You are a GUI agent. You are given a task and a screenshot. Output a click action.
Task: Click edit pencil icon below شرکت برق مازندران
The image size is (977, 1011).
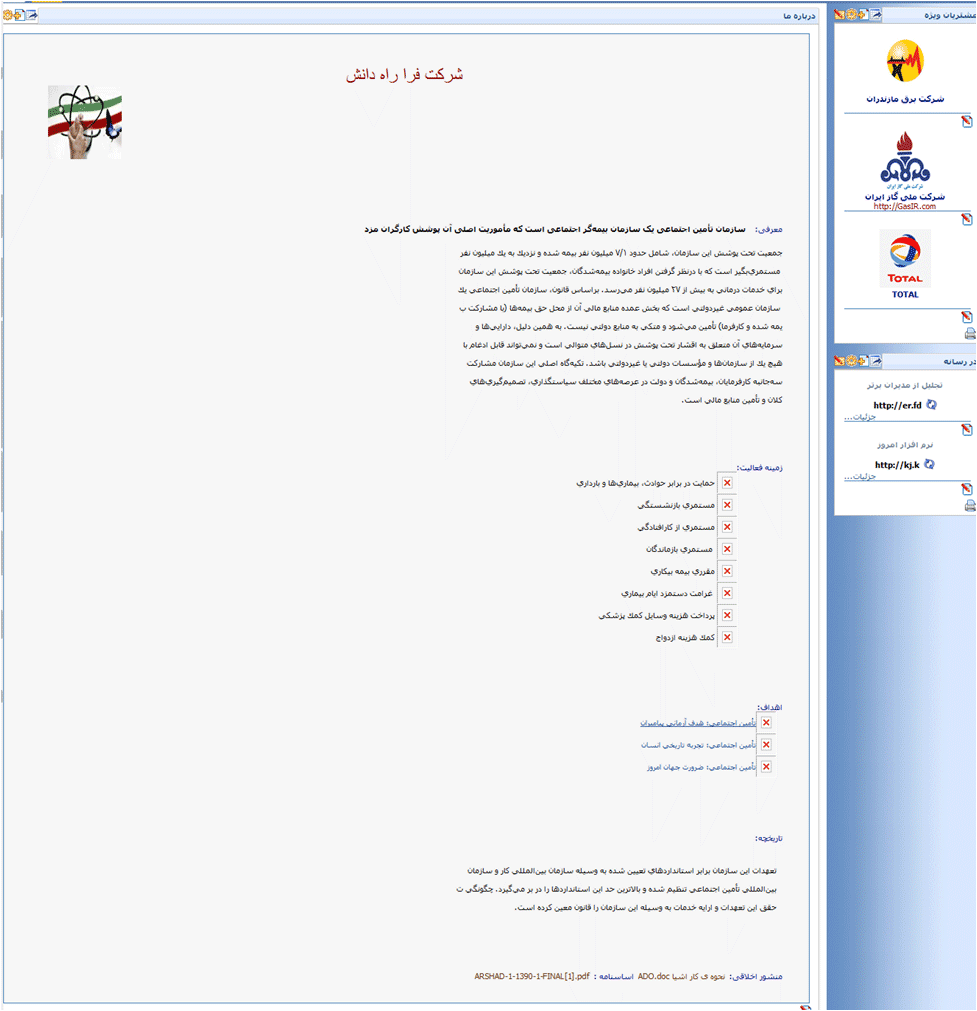pyautogui.click(x=967, y=121)
